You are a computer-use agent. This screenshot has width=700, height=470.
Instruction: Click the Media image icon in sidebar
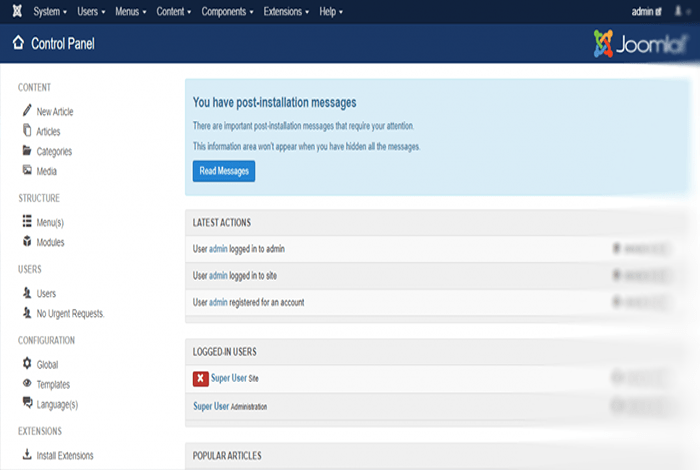[27, 171]
